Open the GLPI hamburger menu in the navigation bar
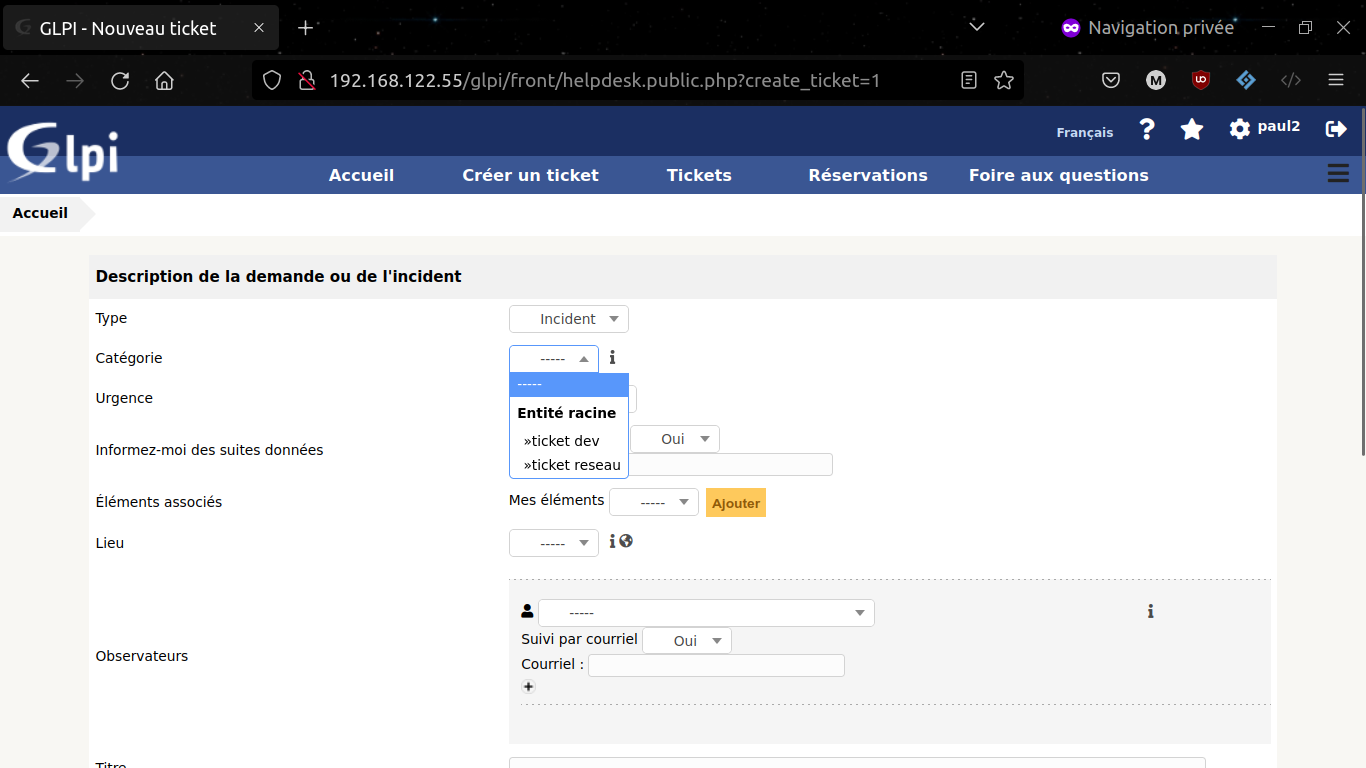The height and width of the screenshot is (768, 1366). (1338, 174)
